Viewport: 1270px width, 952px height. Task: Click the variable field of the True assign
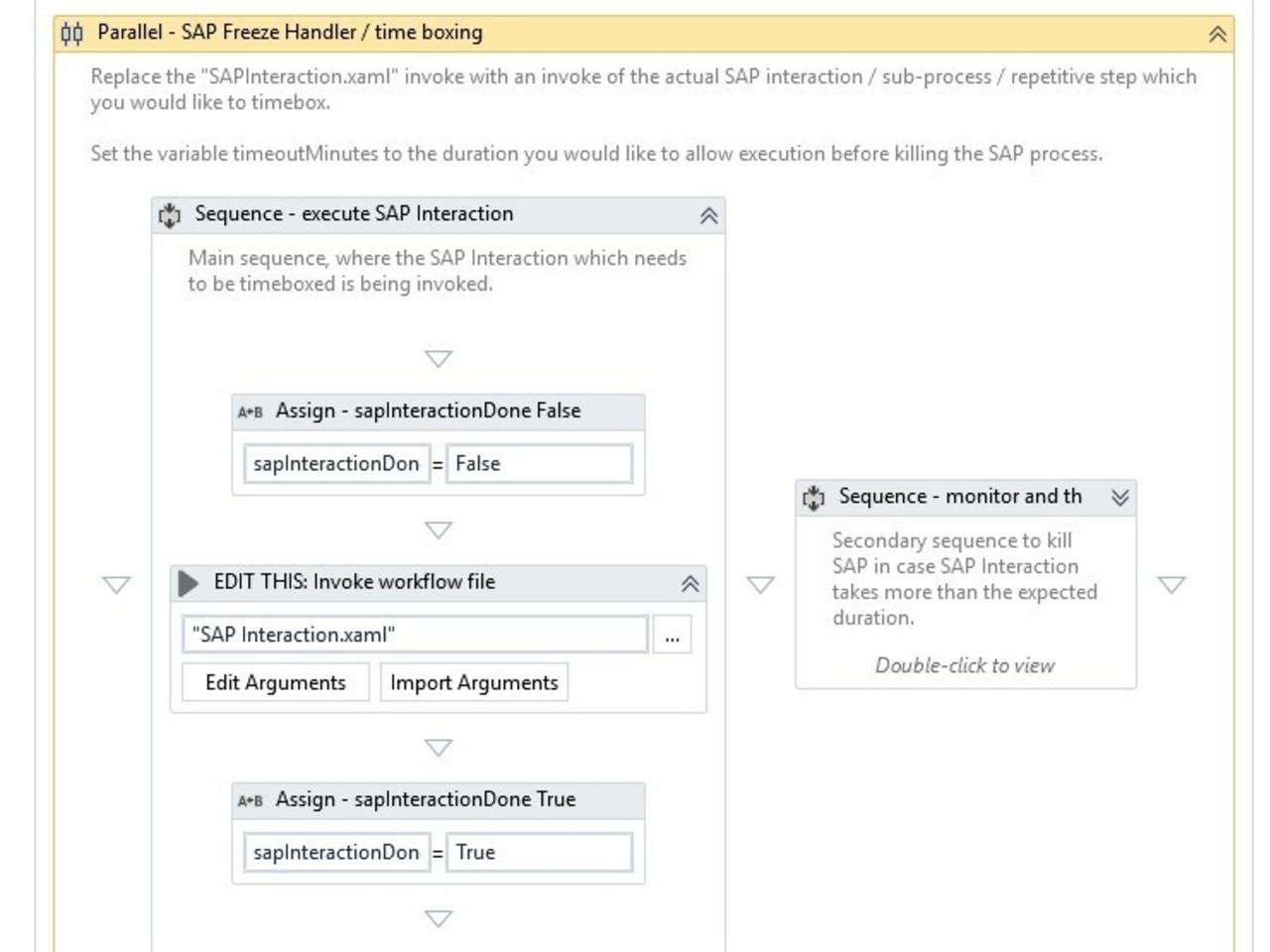336,852
